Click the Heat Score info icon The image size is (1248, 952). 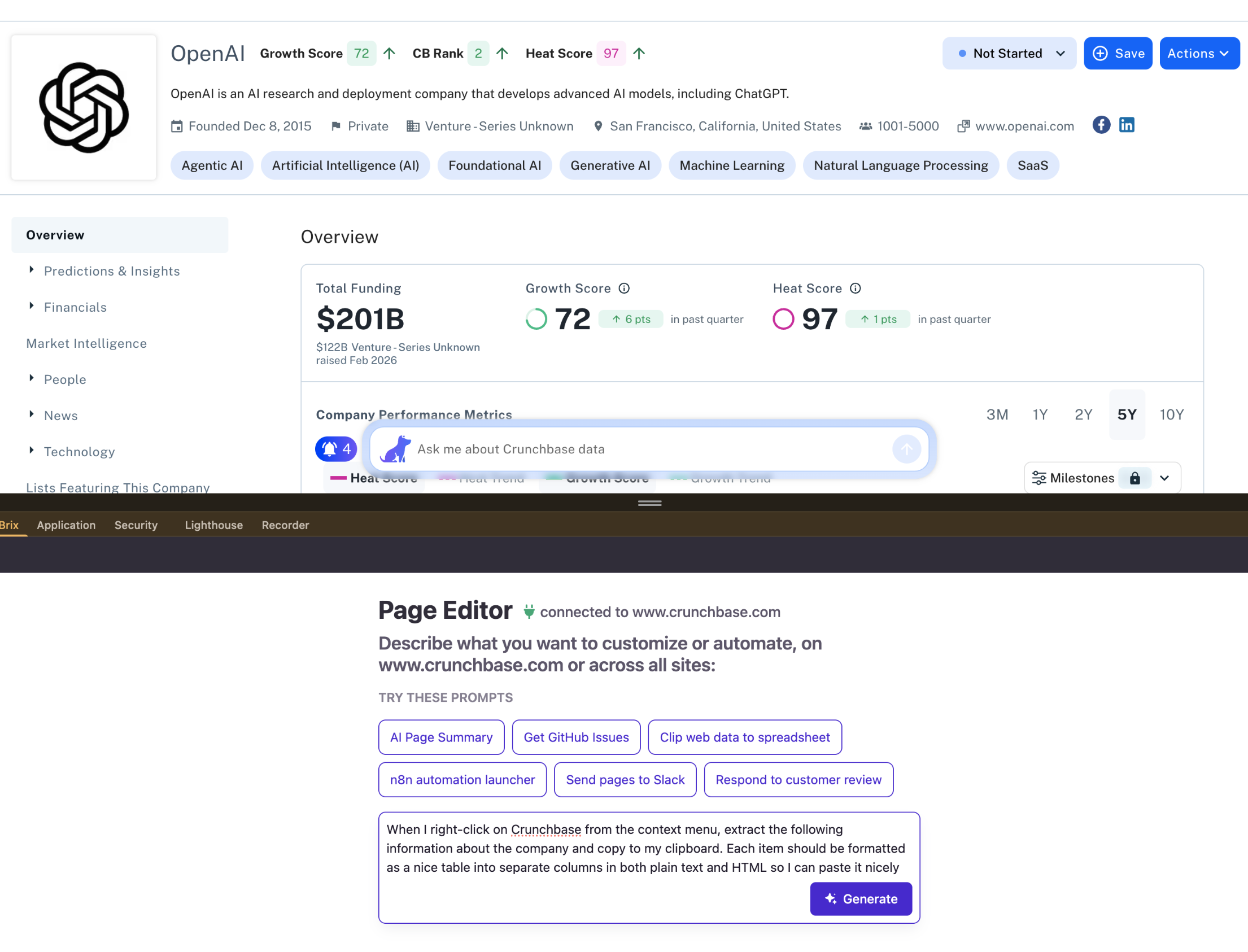tap(855, 289)
